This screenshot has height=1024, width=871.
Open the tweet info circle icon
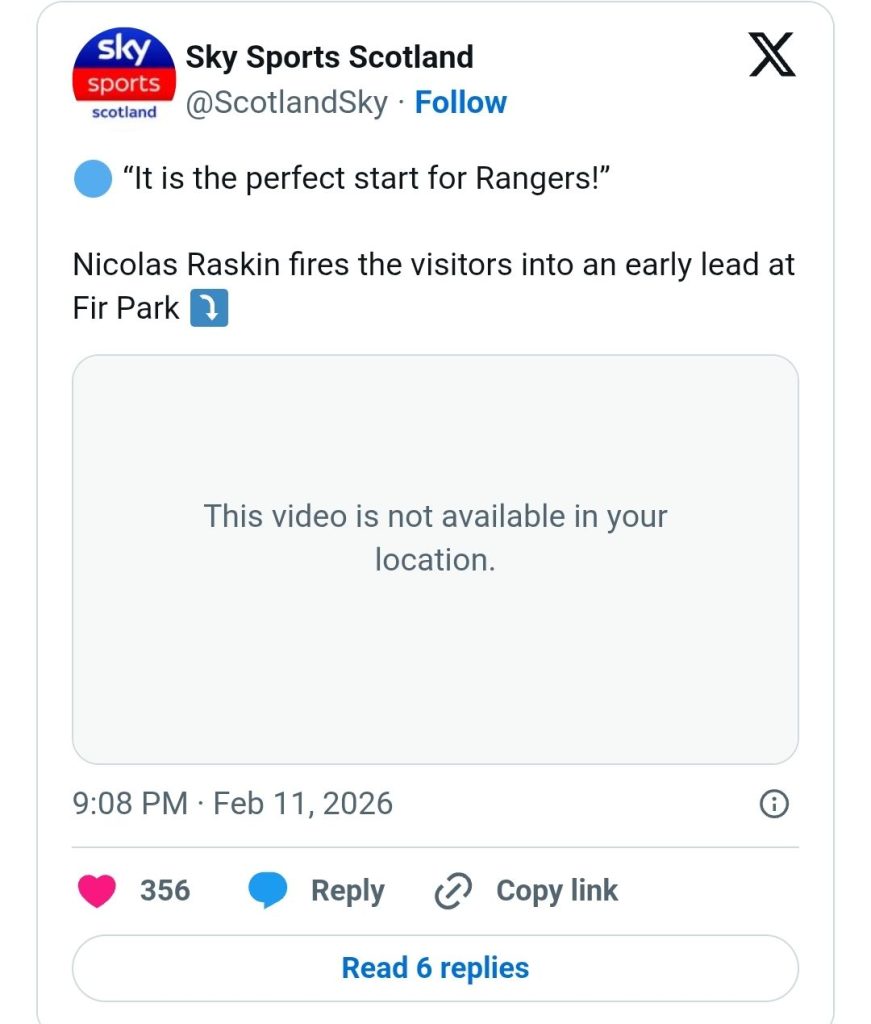pyautogui.click(x=774, y=804)
